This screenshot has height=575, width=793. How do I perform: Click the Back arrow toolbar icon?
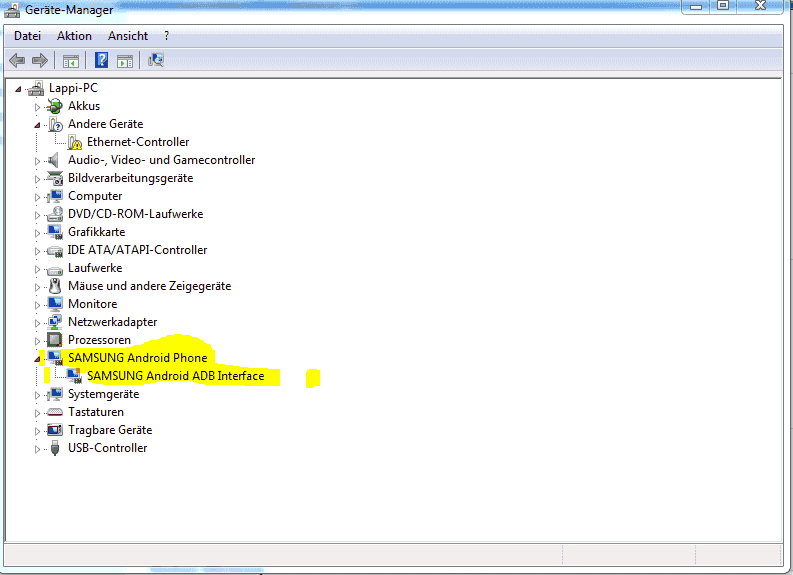(17, 61)
